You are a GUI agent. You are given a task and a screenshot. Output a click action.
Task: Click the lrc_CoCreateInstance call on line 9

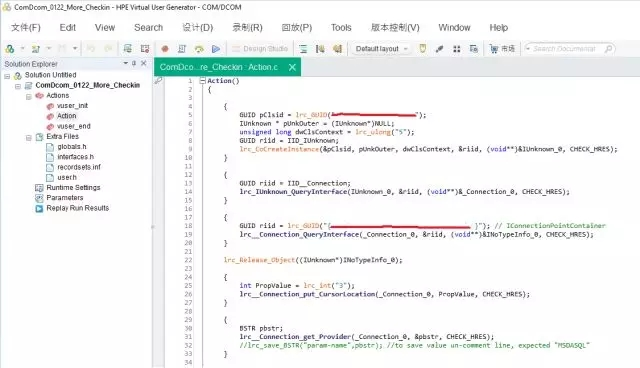coord(279,149)
